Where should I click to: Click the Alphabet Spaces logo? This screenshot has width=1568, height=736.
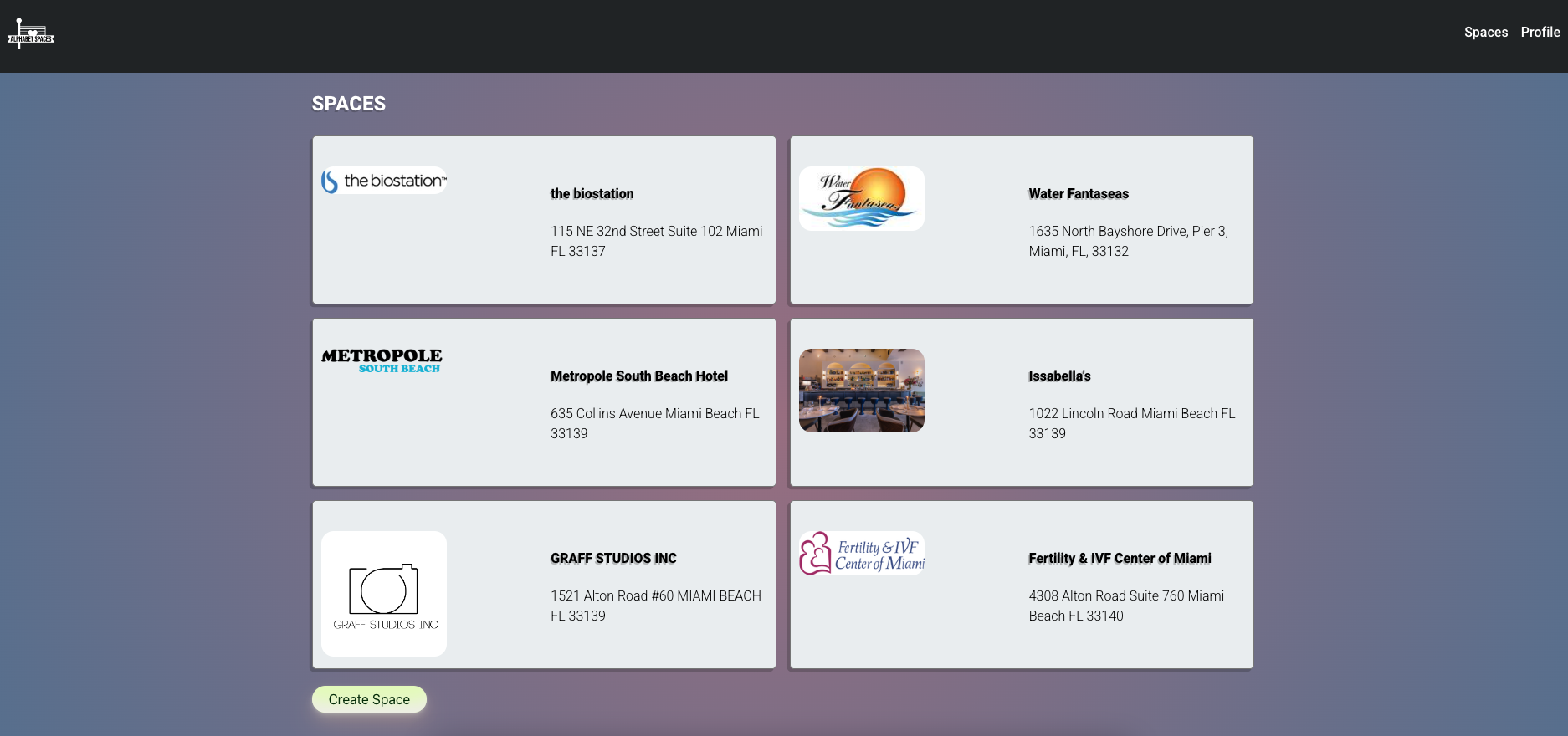point(31,33)
